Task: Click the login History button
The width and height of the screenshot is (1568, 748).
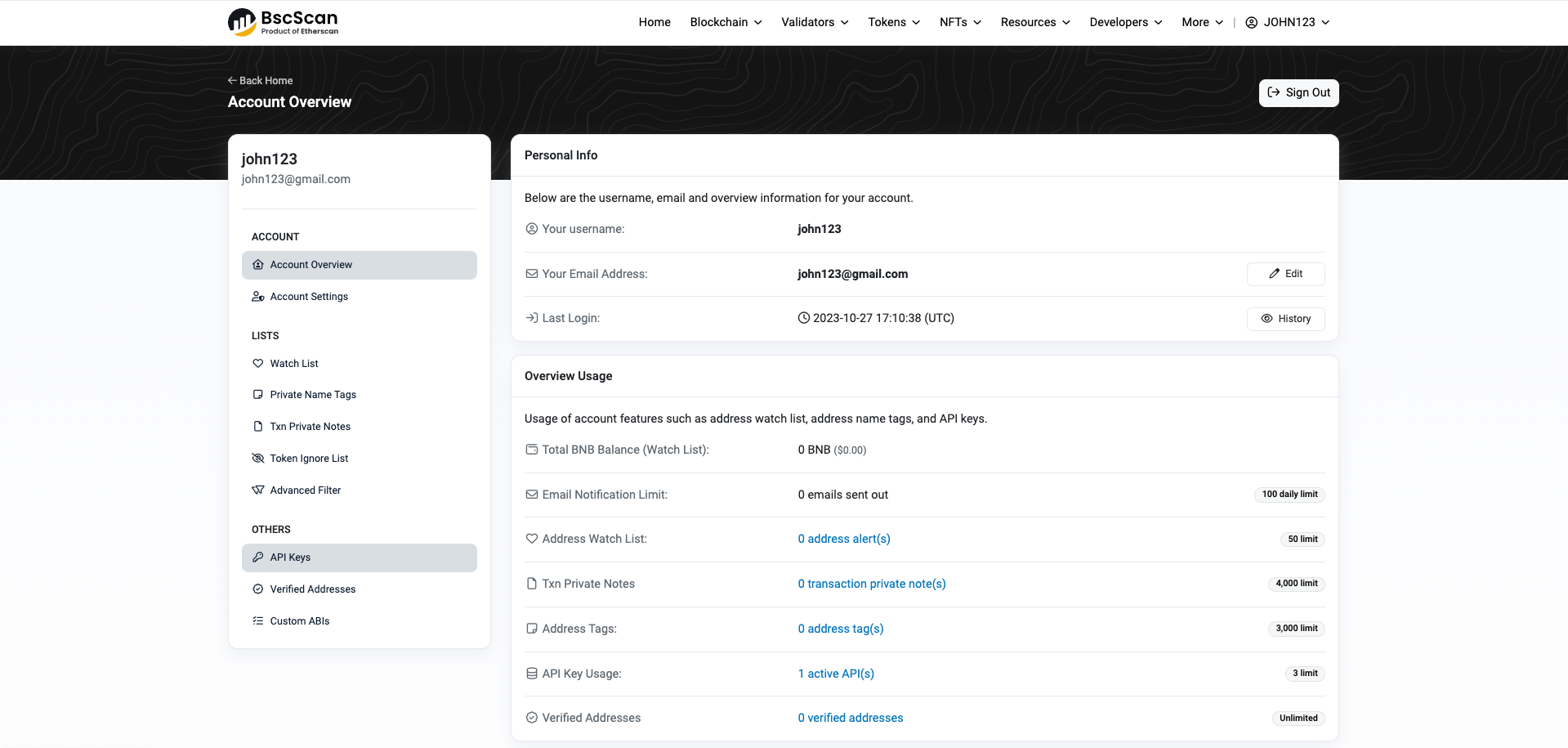Action: 1285,319
